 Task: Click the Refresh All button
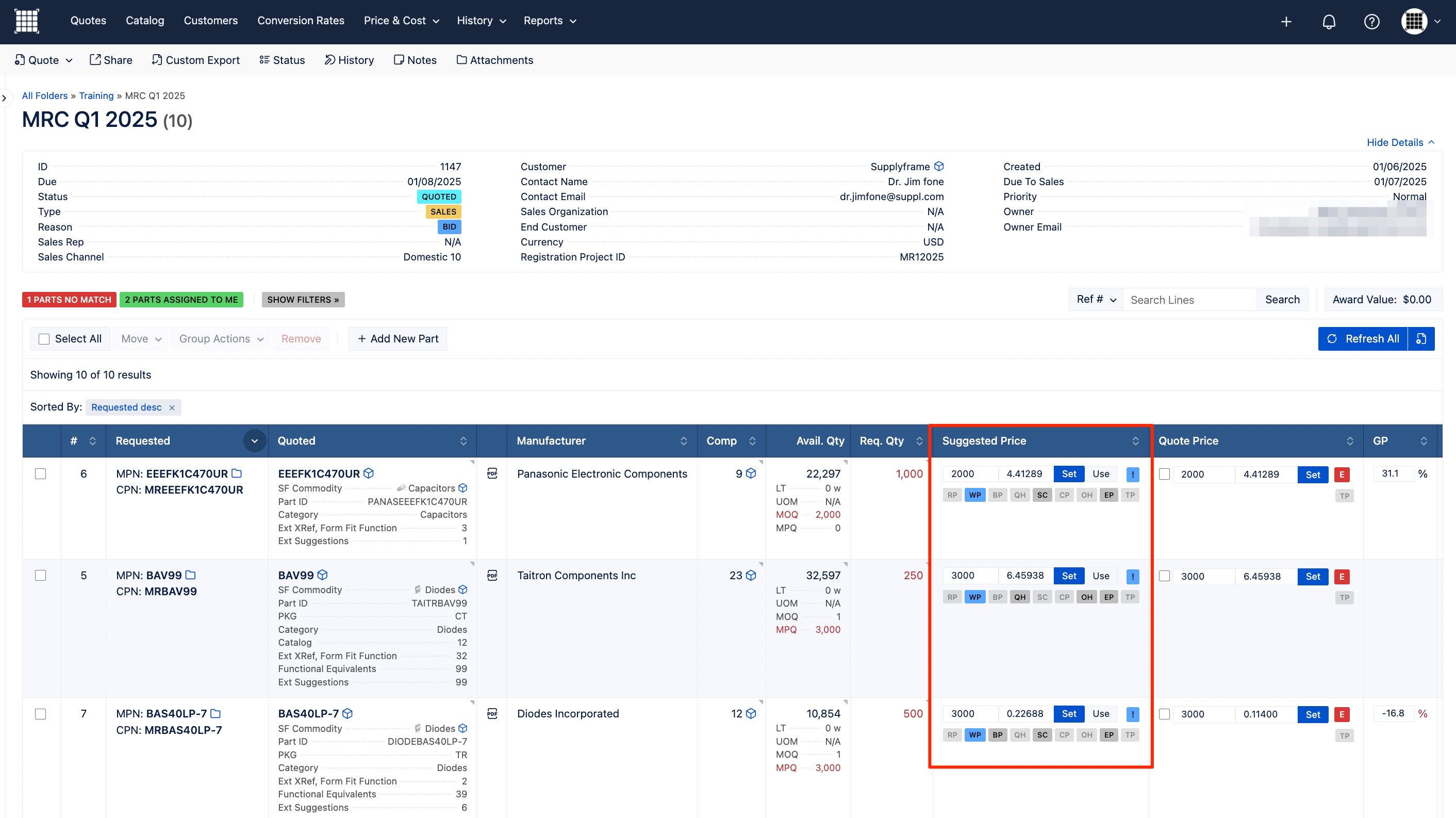tap(1363, 339)
